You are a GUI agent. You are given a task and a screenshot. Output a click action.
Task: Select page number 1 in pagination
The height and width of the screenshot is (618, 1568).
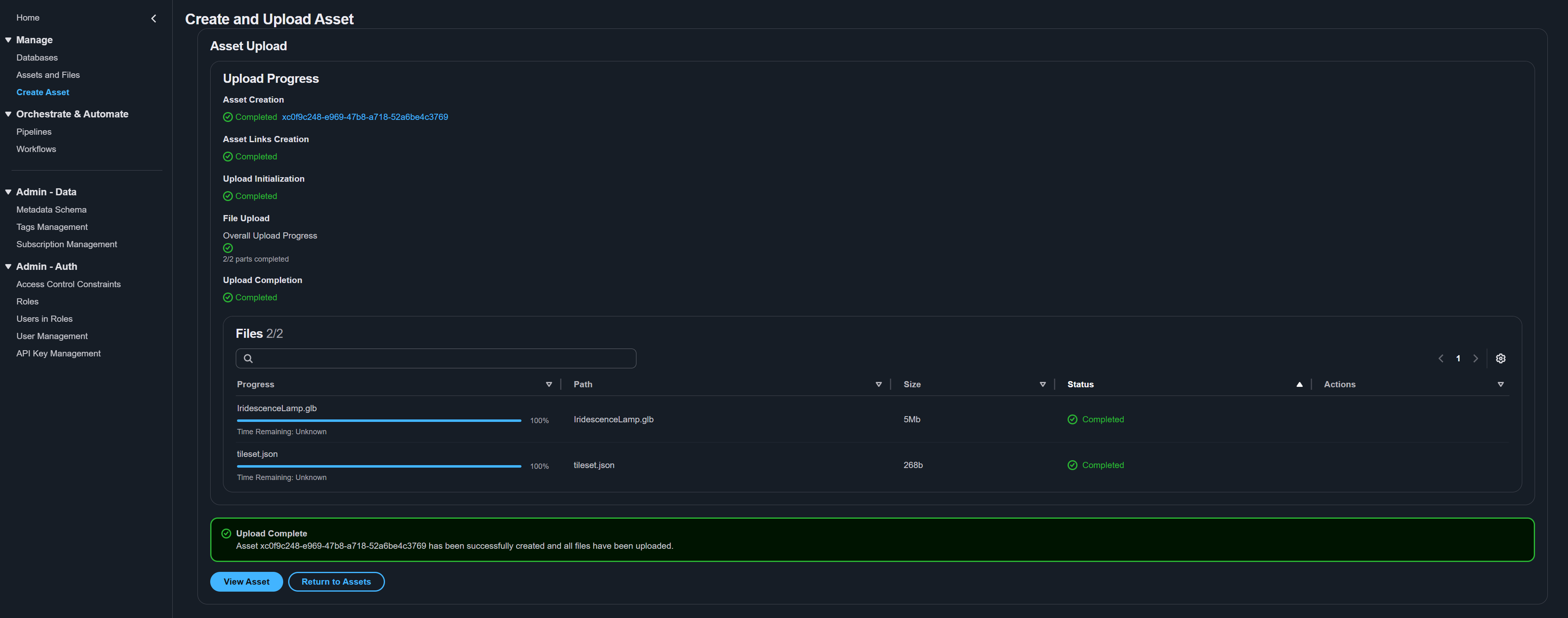pyautogui.click(x=1458, y=358)
